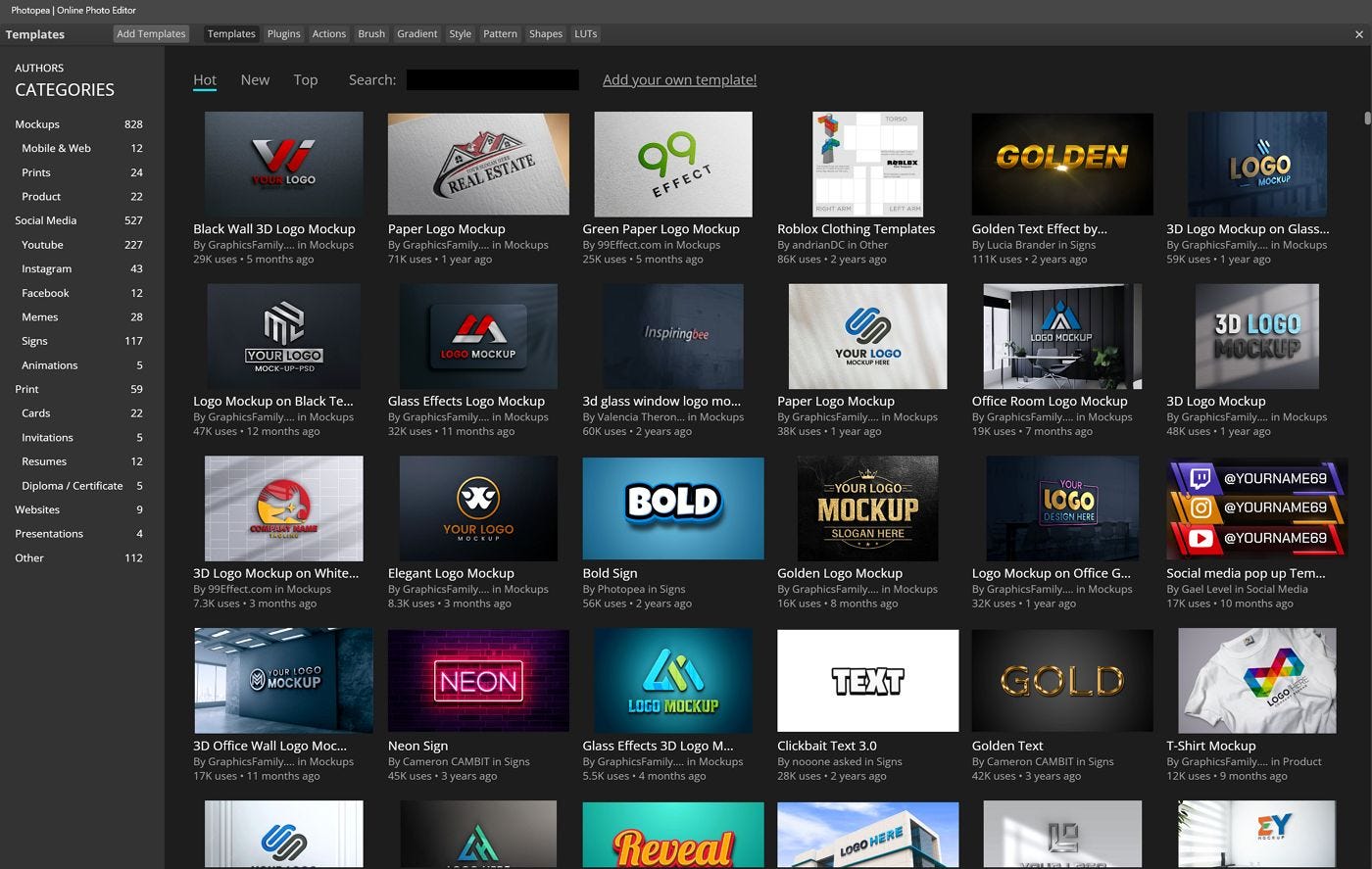This screenshot has height=869, width=1372.
Task: Open the GOLD Golden Text thumbnail
Action: point(1062,681)
